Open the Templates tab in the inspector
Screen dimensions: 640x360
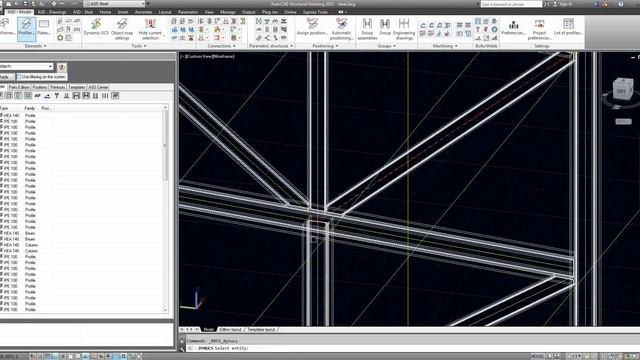(76, 87)
